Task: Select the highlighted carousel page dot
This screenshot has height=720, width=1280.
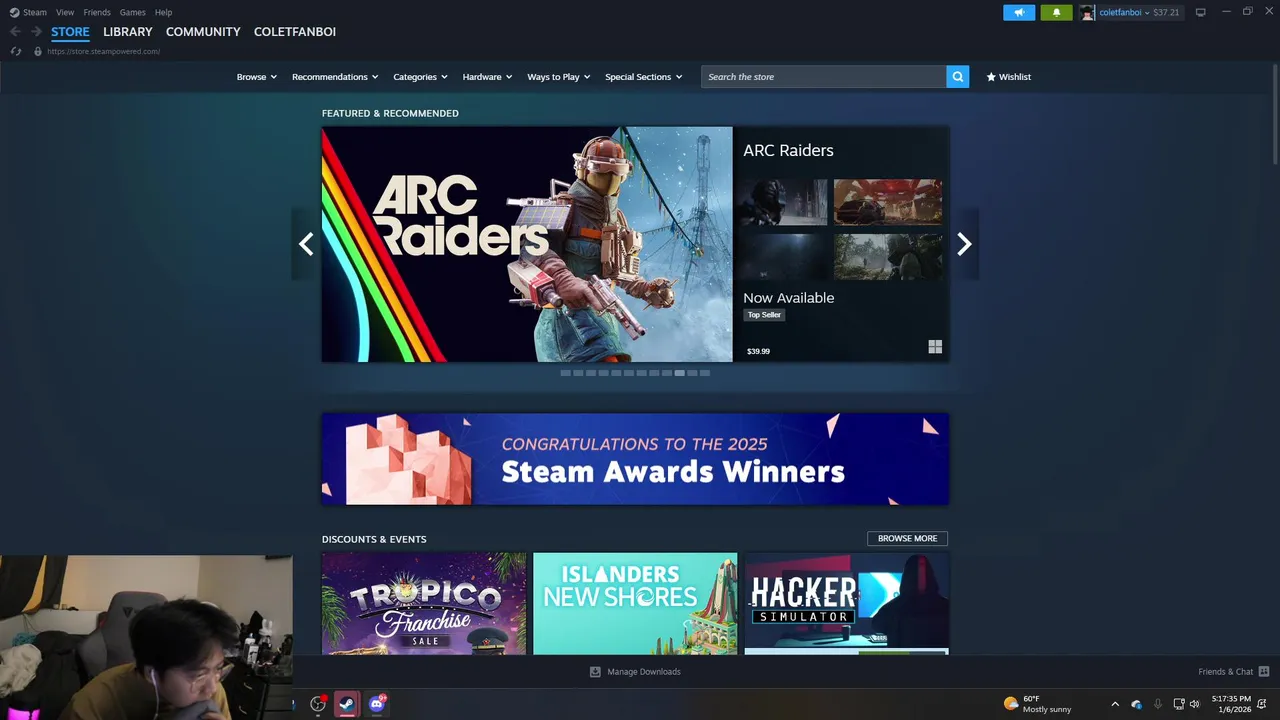Action: 679,373
